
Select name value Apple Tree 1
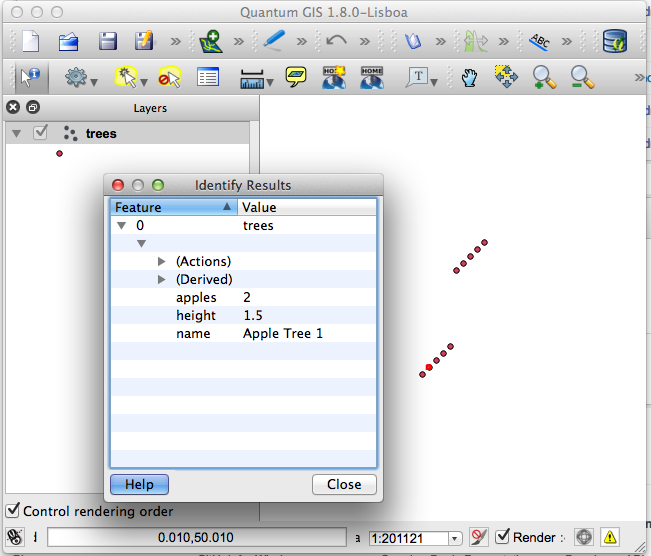point(283,333)
